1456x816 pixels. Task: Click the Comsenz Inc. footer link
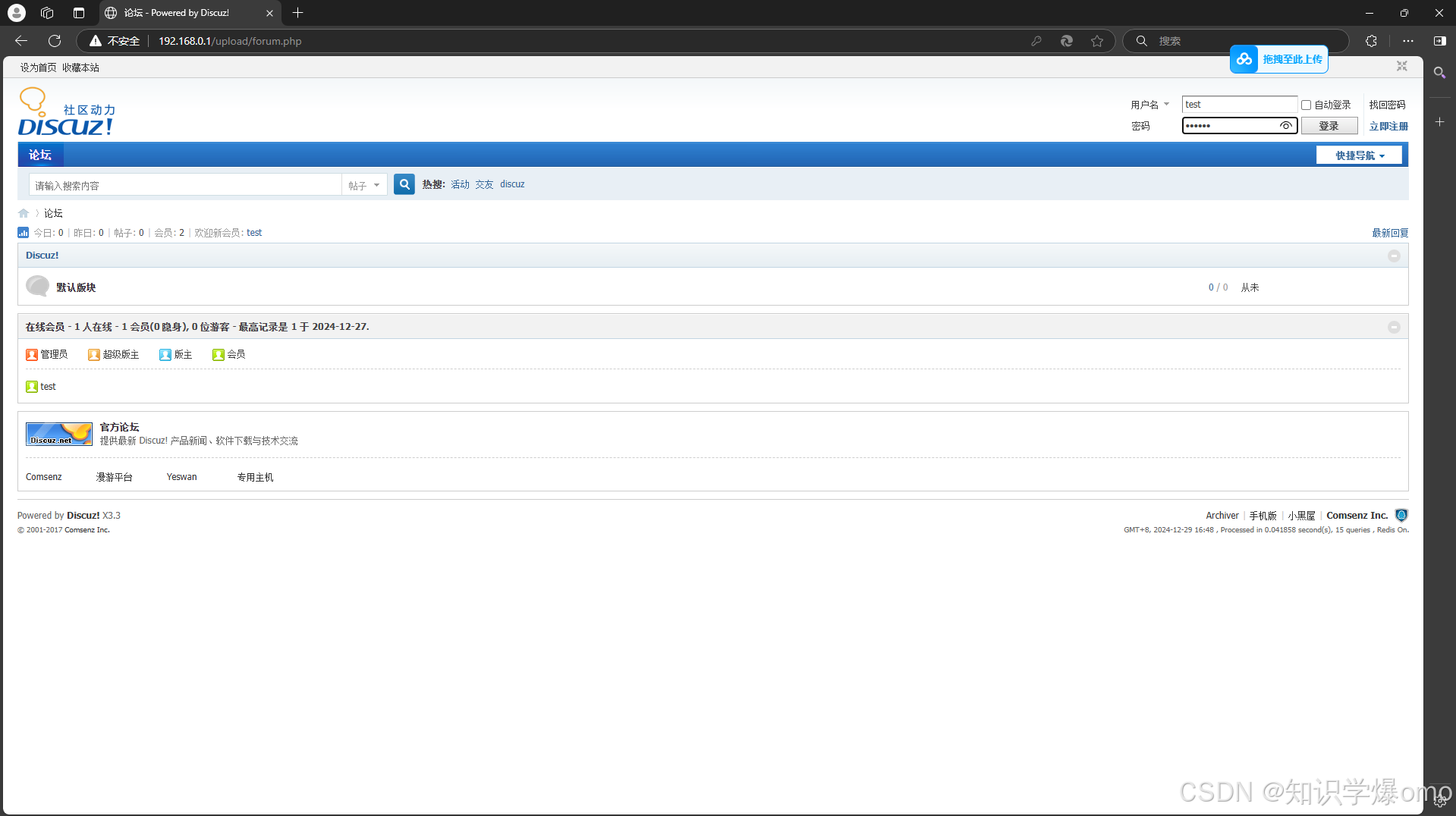1357,516
